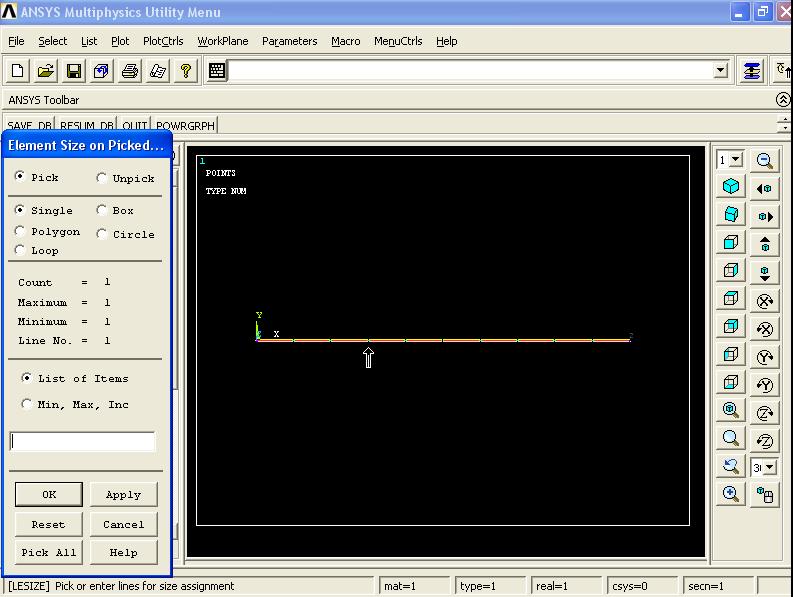The width and height of the screenshot is (793, 597).
Task: Rotate clockwise about Y axis icon
Action: (x=764, y=357)
